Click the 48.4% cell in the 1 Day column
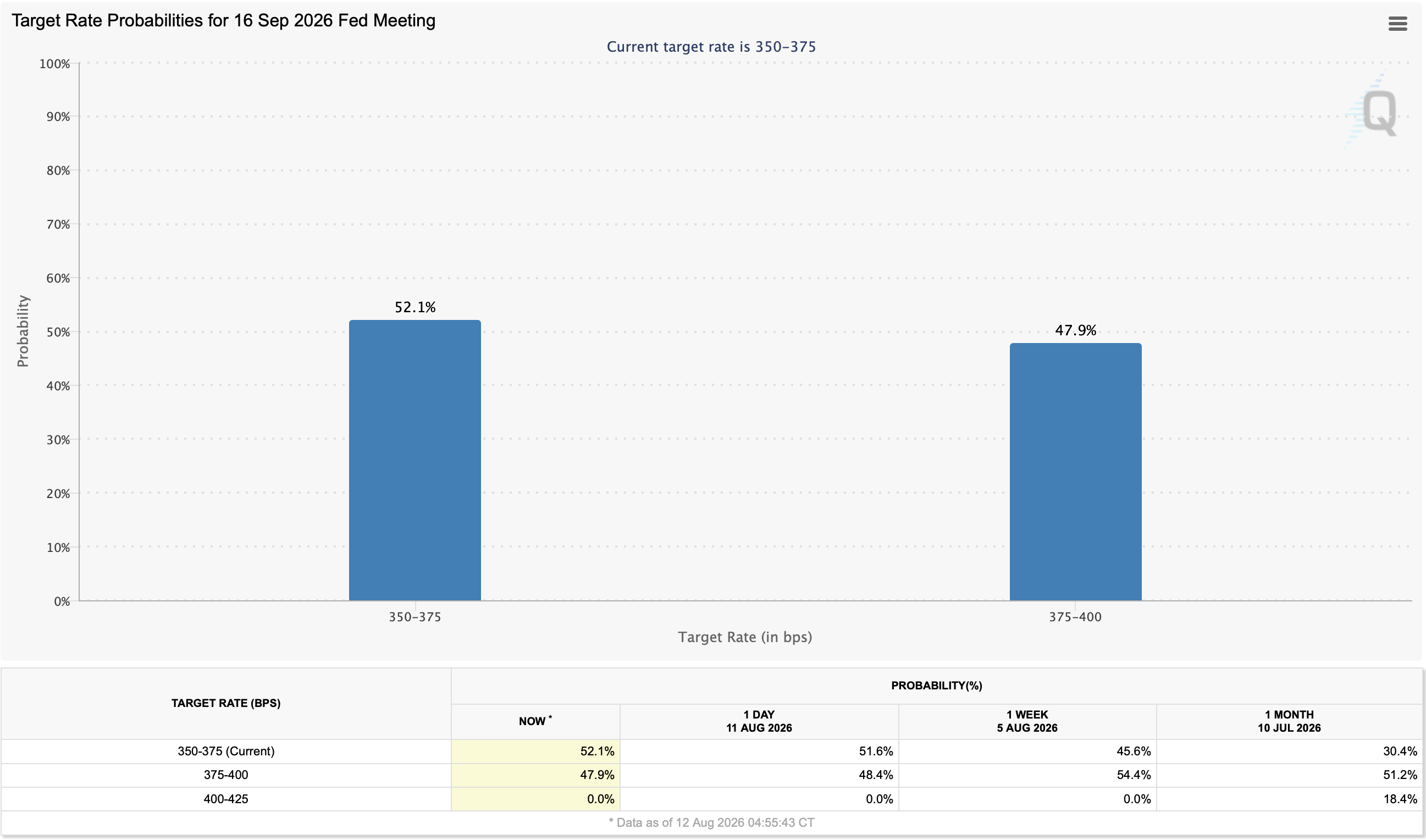Viewport: 1426px width, 840px height. [x=759, y=775]
